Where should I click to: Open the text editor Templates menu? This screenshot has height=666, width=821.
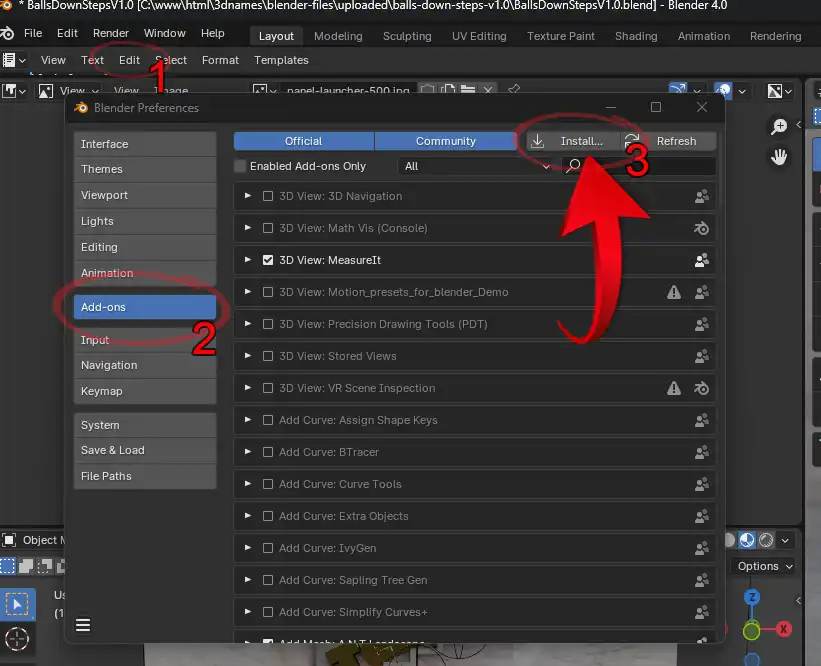[x=281, y=60]
